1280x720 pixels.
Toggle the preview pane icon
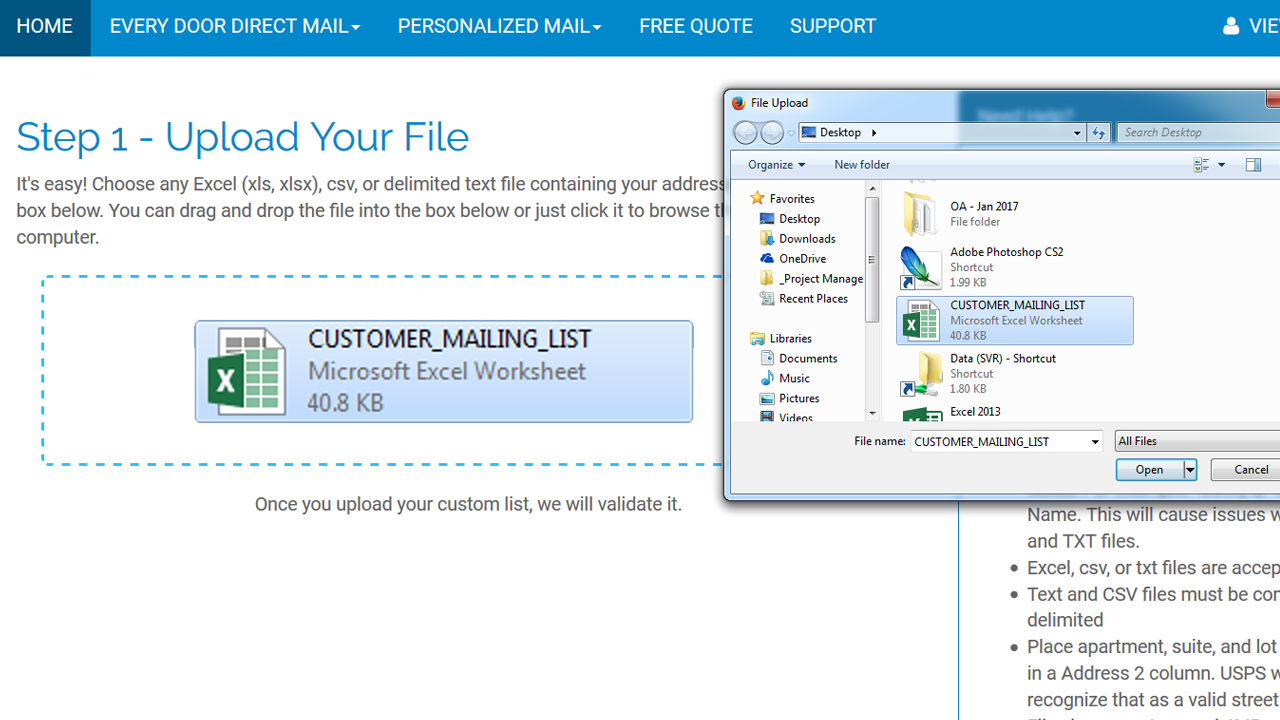pyautogui.click(x=1253, y=165)
